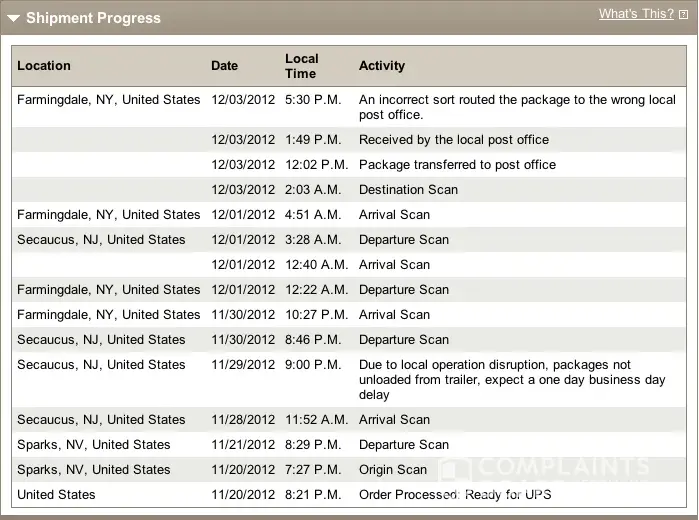The height and width of the screenshot is (520, 699).
Task: Click the local operation disruption delay message
Action: point(511,380)
